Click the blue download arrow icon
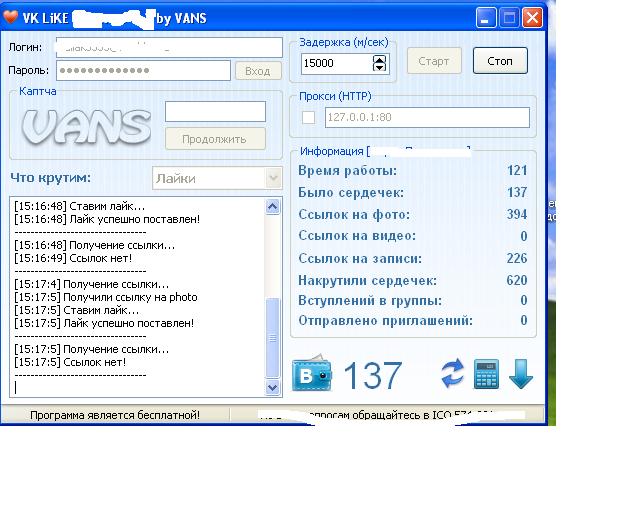This screenshot has width=640, height=512. click(521, 374)
